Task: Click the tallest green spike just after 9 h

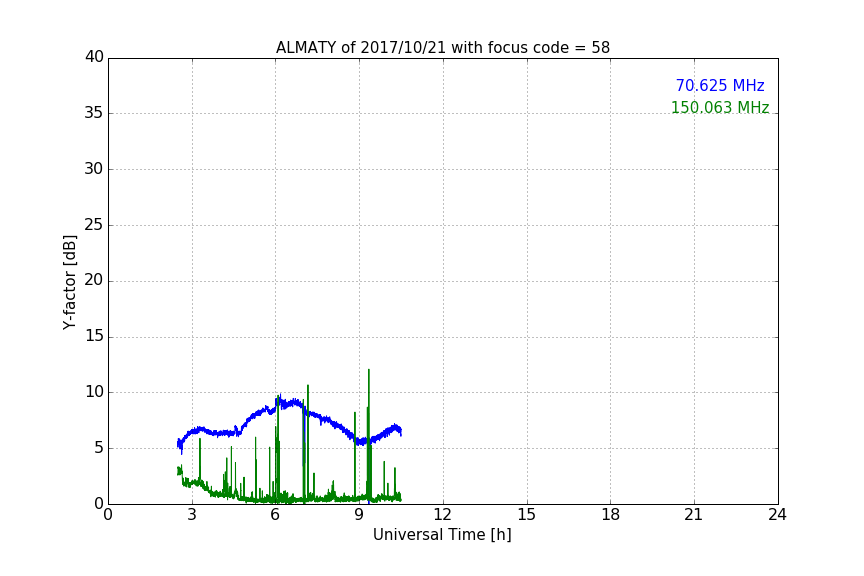Action: pos(369,434)
